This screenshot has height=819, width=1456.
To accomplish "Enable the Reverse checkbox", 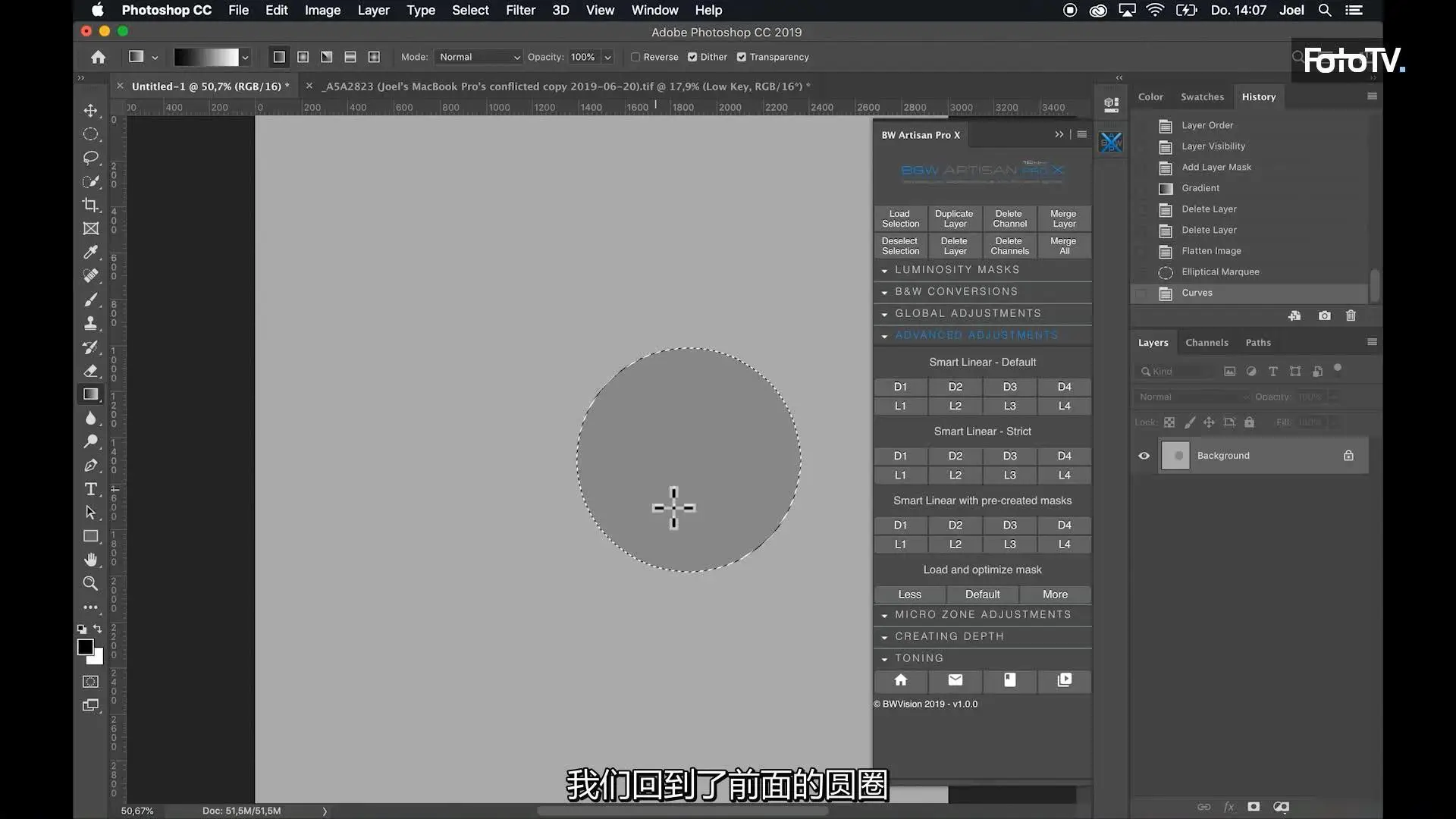I will click(635, 57).
